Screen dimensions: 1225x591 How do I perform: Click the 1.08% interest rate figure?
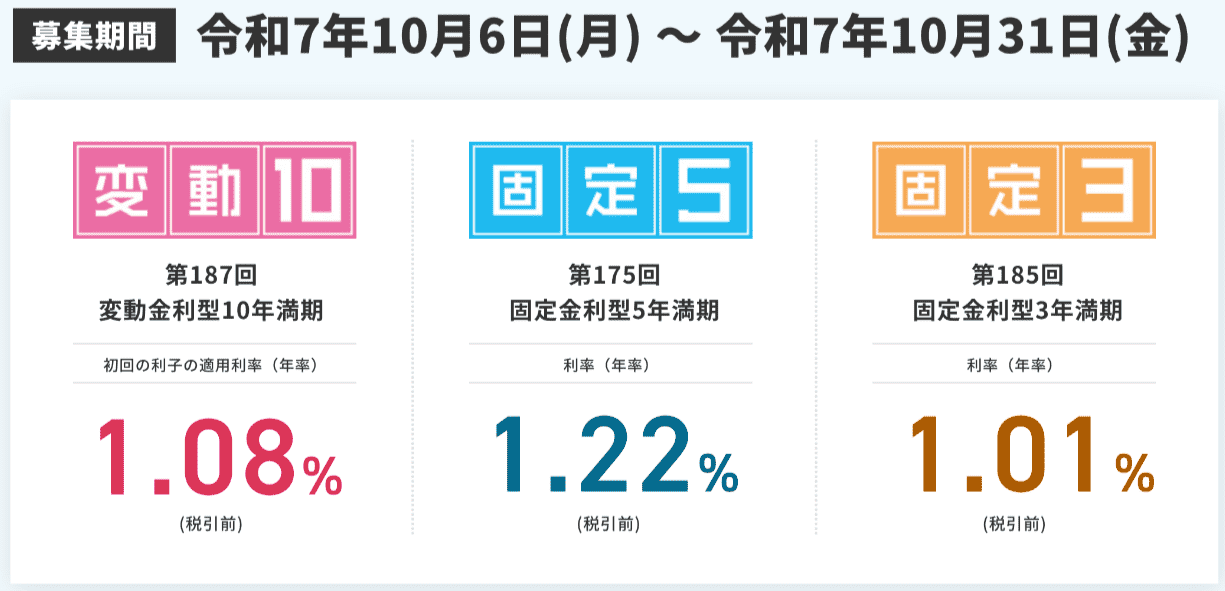219,458
